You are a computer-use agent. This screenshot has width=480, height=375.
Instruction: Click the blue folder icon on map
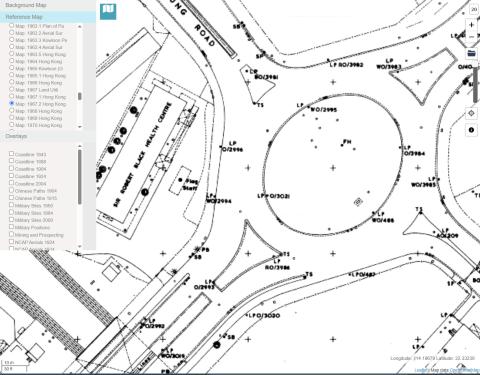(x=471, y=53)
